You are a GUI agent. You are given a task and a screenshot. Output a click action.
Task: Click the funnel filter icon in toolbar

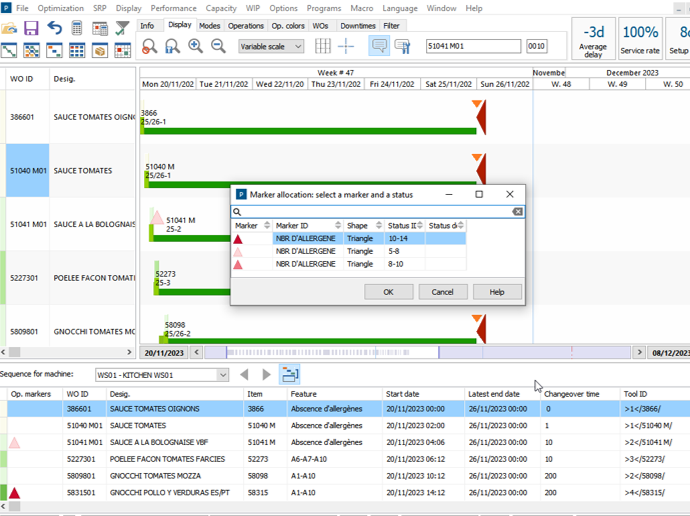122,28
